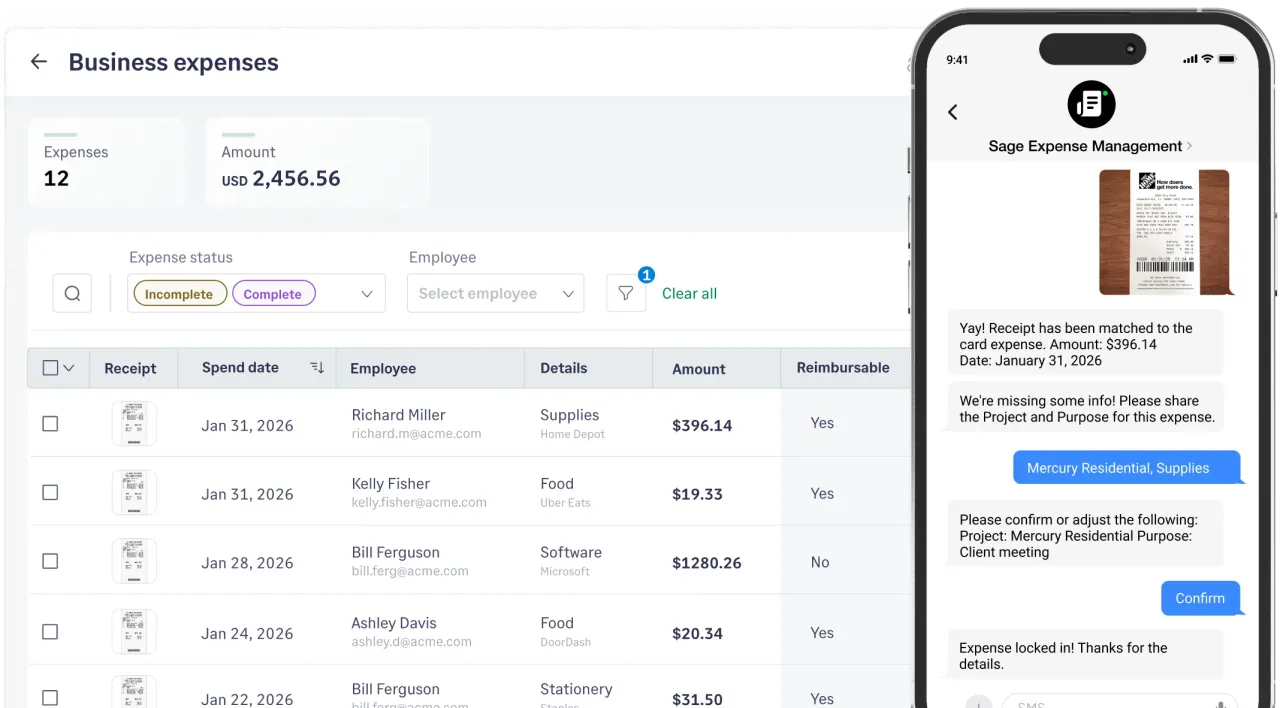Screen dimensions: 1280x708
Task: Open the Expenses 12 summary card
Action: pyautogui.click(x=106, y=163)
